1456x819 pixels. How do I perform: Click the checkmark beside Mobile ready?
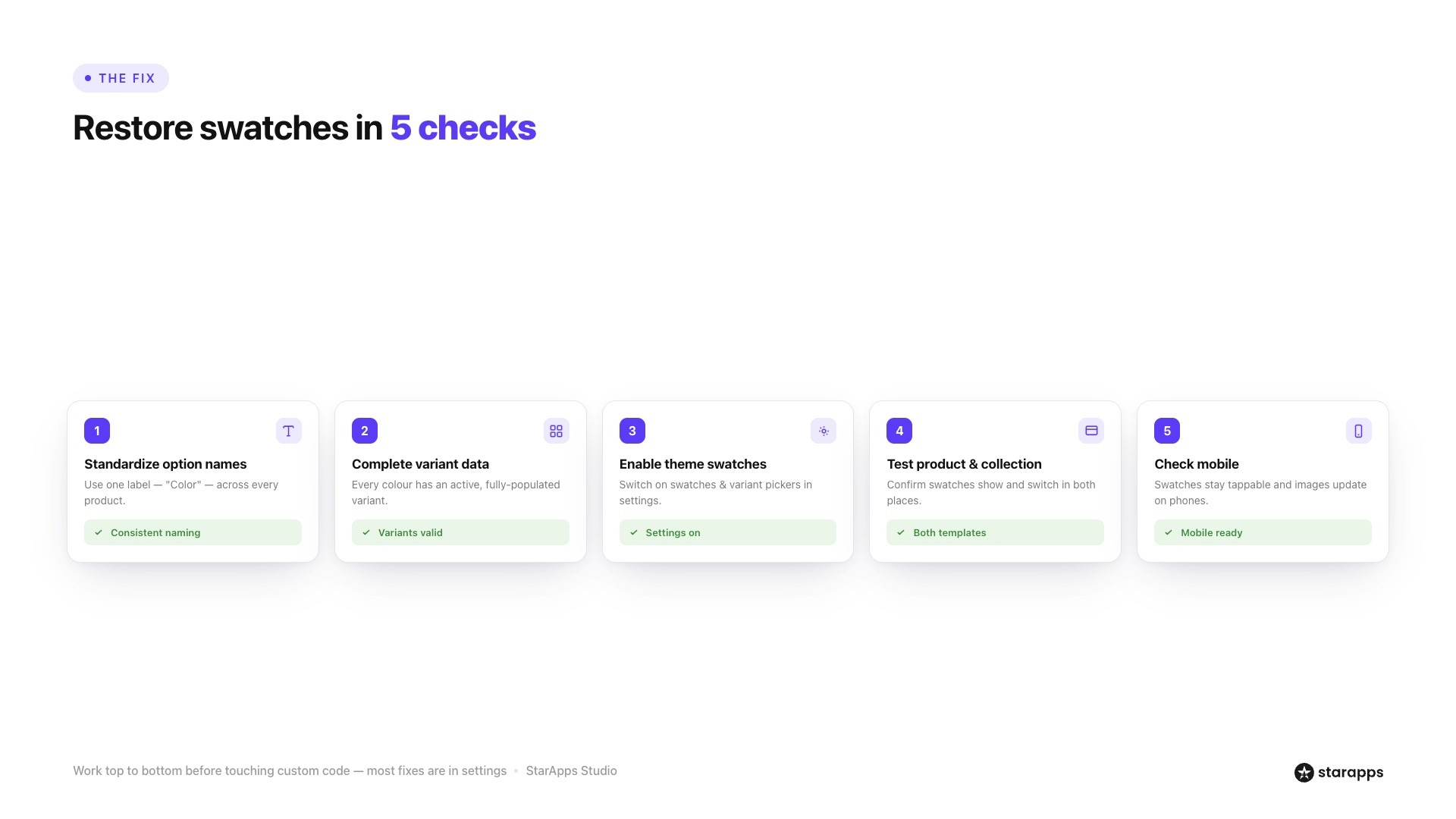tap(1169, 532)
